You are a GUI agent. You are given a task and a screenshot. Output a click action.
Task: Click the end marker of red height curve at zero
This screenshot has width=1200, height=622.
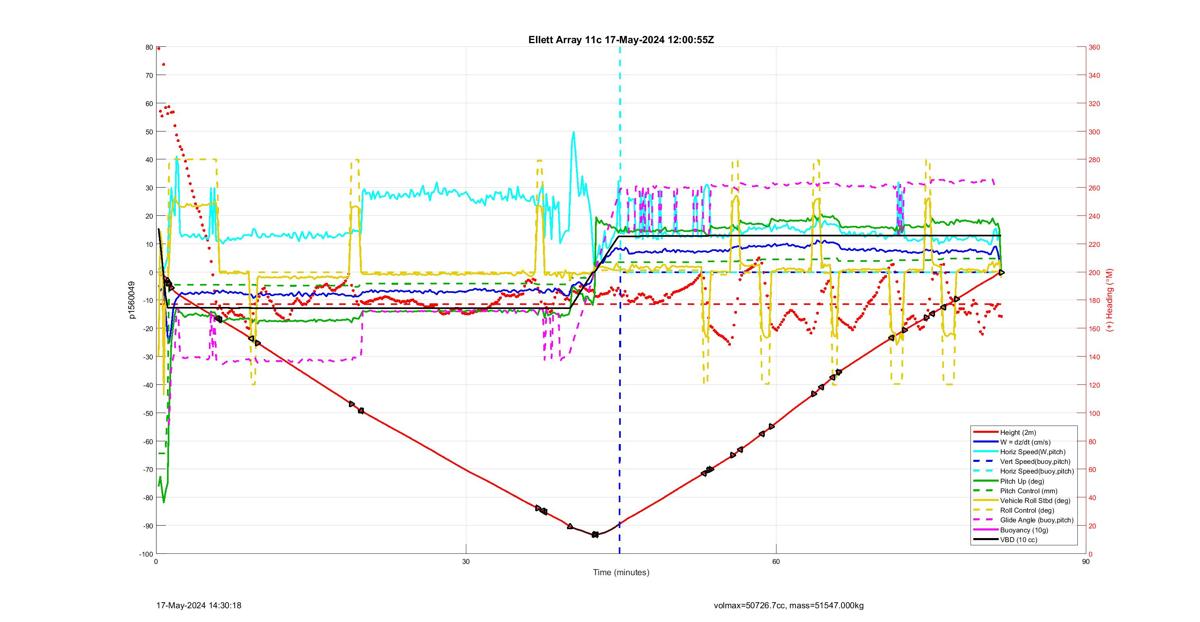tap(1001, 272)
